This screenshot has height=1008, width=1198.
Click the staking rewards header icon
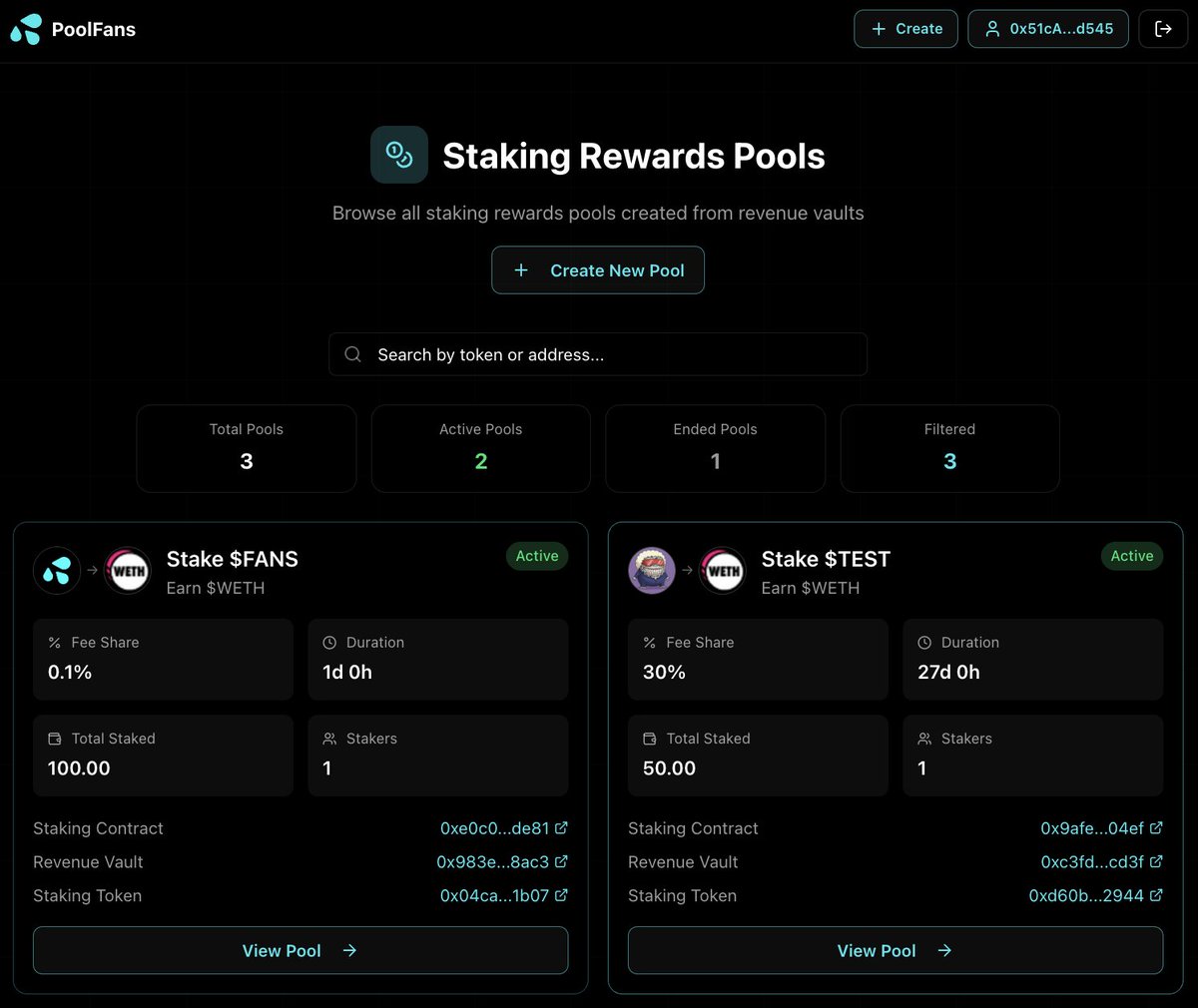pyautogui.click(x=398, y=155)
